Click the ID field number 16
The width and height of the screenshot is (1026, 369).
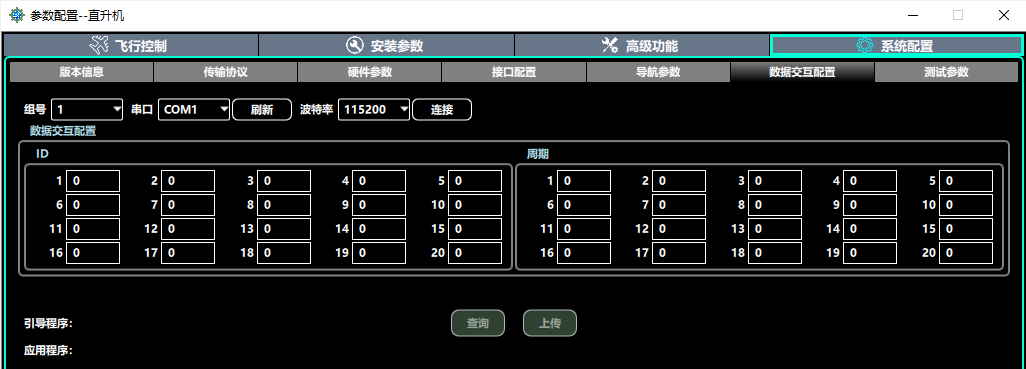coord(93,254)
